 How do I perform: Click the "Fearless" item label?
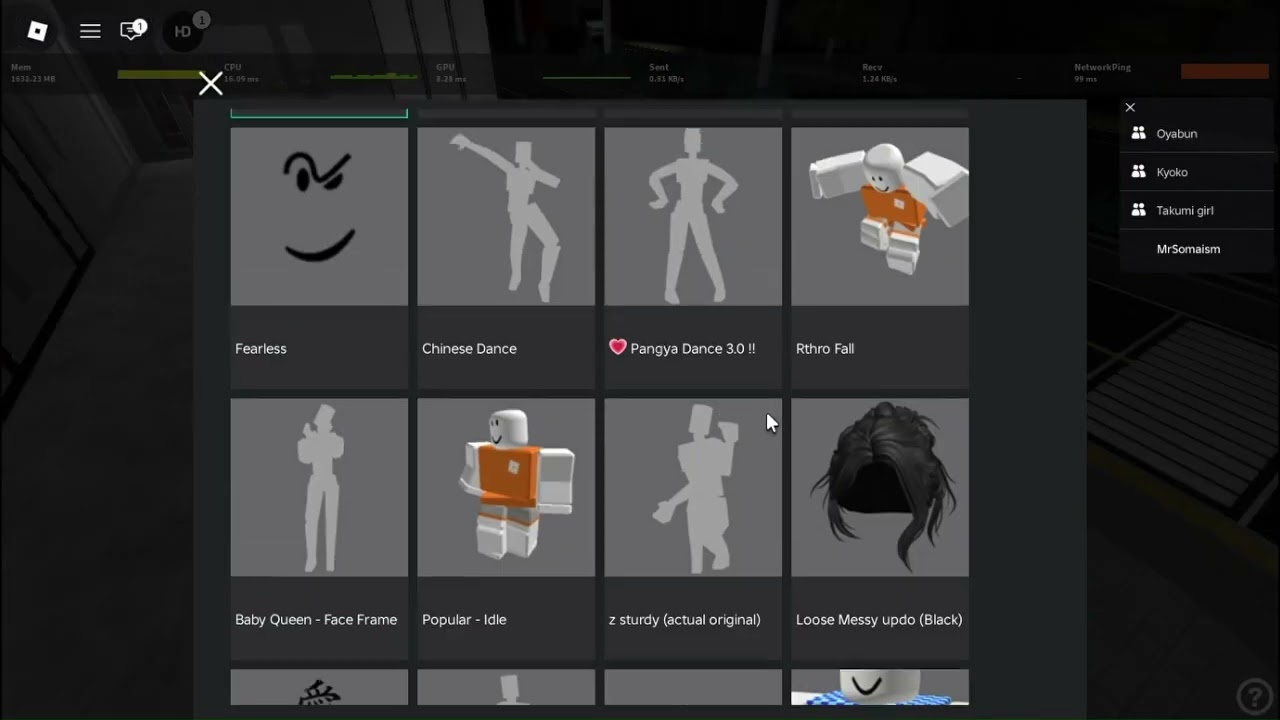pyautogui.click(x=261, y=348)
